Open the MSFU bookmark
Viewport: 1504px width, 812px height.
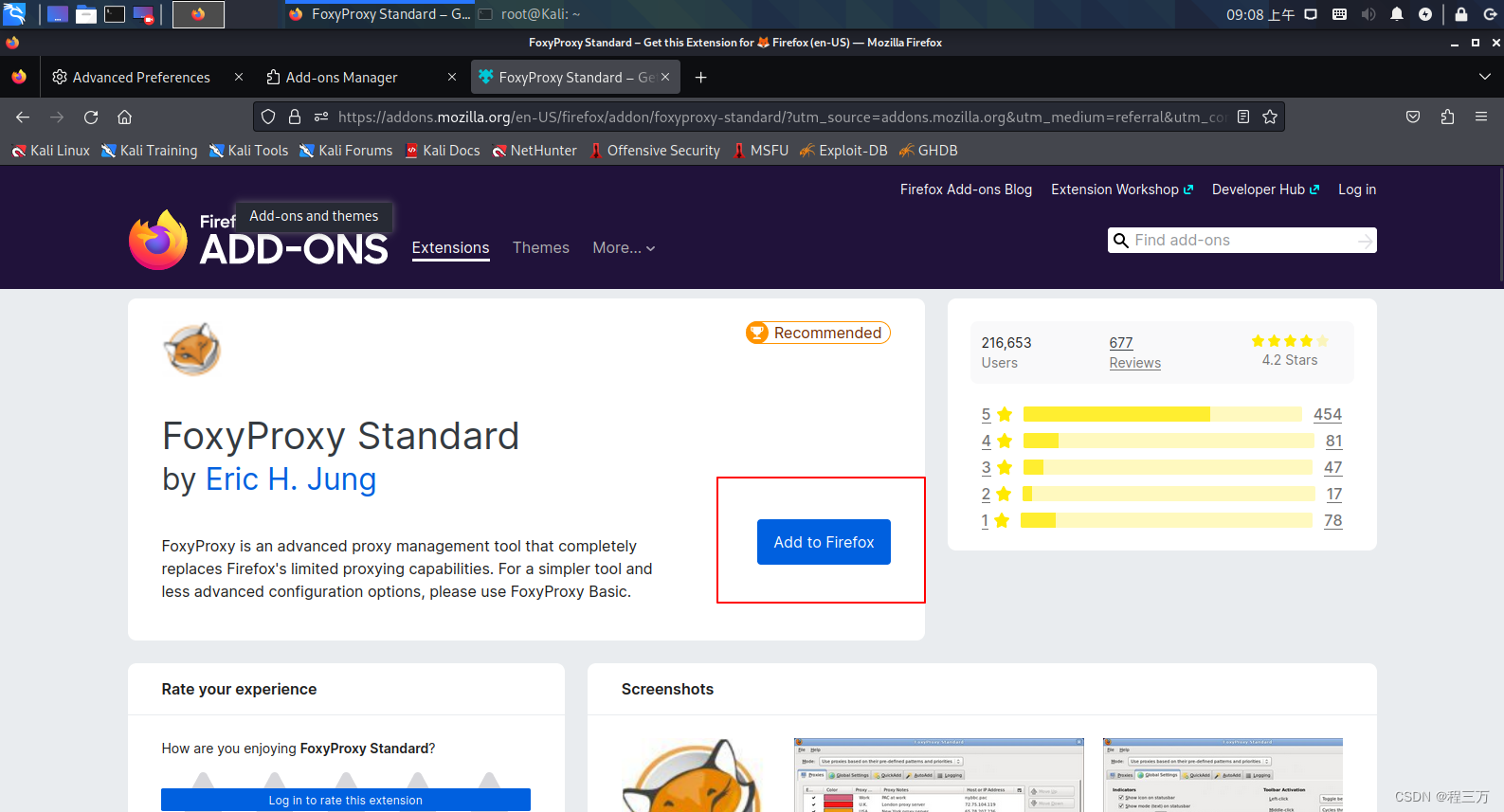pos(760,151)
